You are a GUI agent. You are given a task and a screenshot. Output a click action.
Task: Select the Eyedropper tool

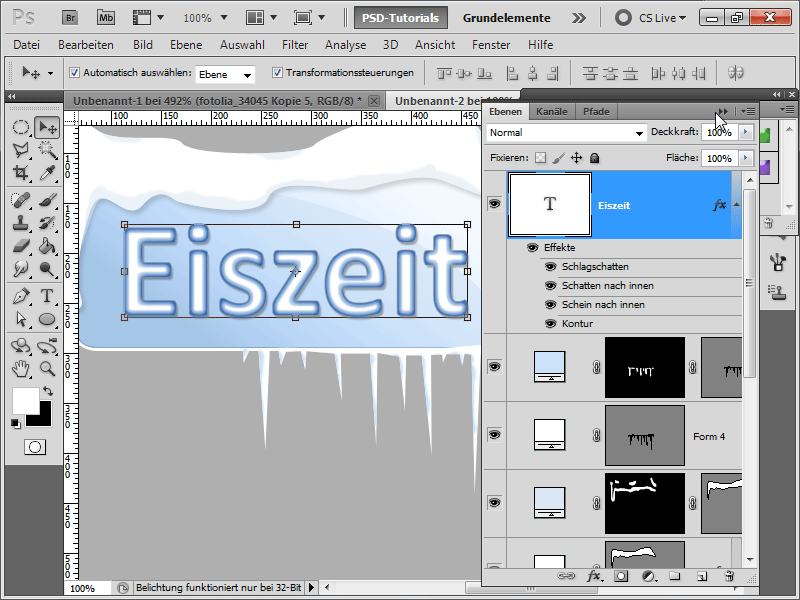click(47, 173)
